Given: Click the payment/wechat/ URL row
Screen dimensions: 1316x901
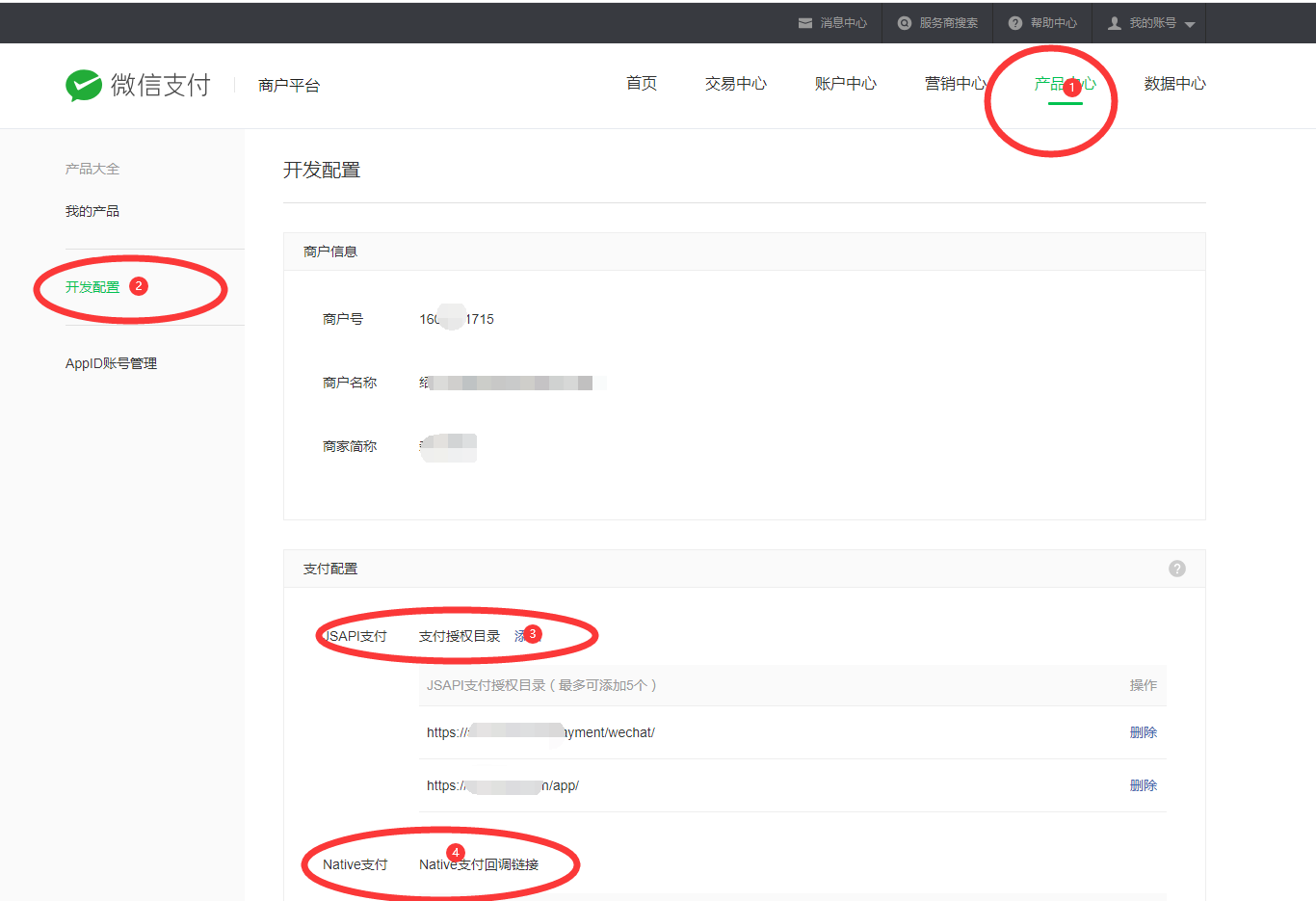Looking at the screenshot, I should [793, 732].
